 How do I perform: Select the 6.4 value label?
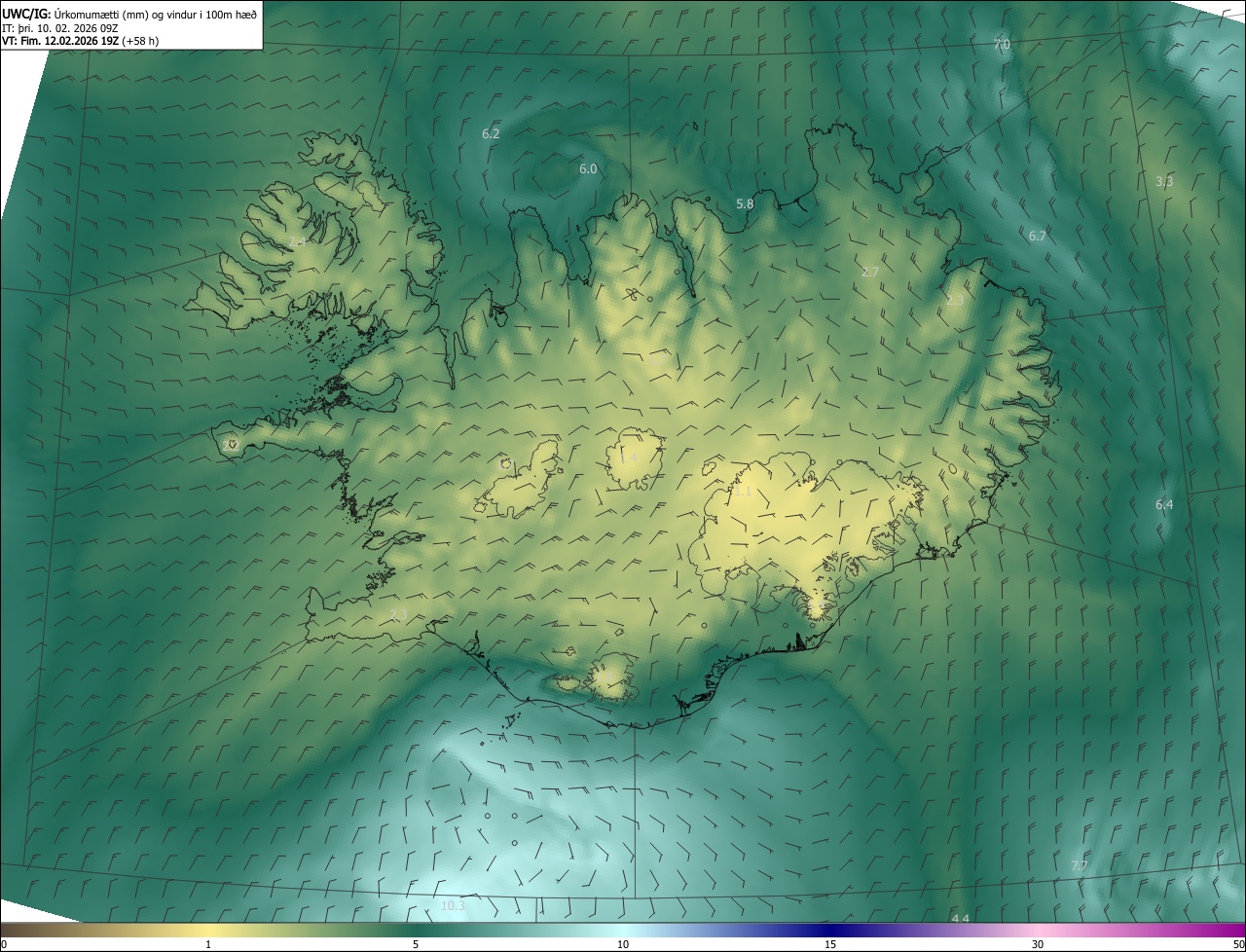[x=1164, y=504]
